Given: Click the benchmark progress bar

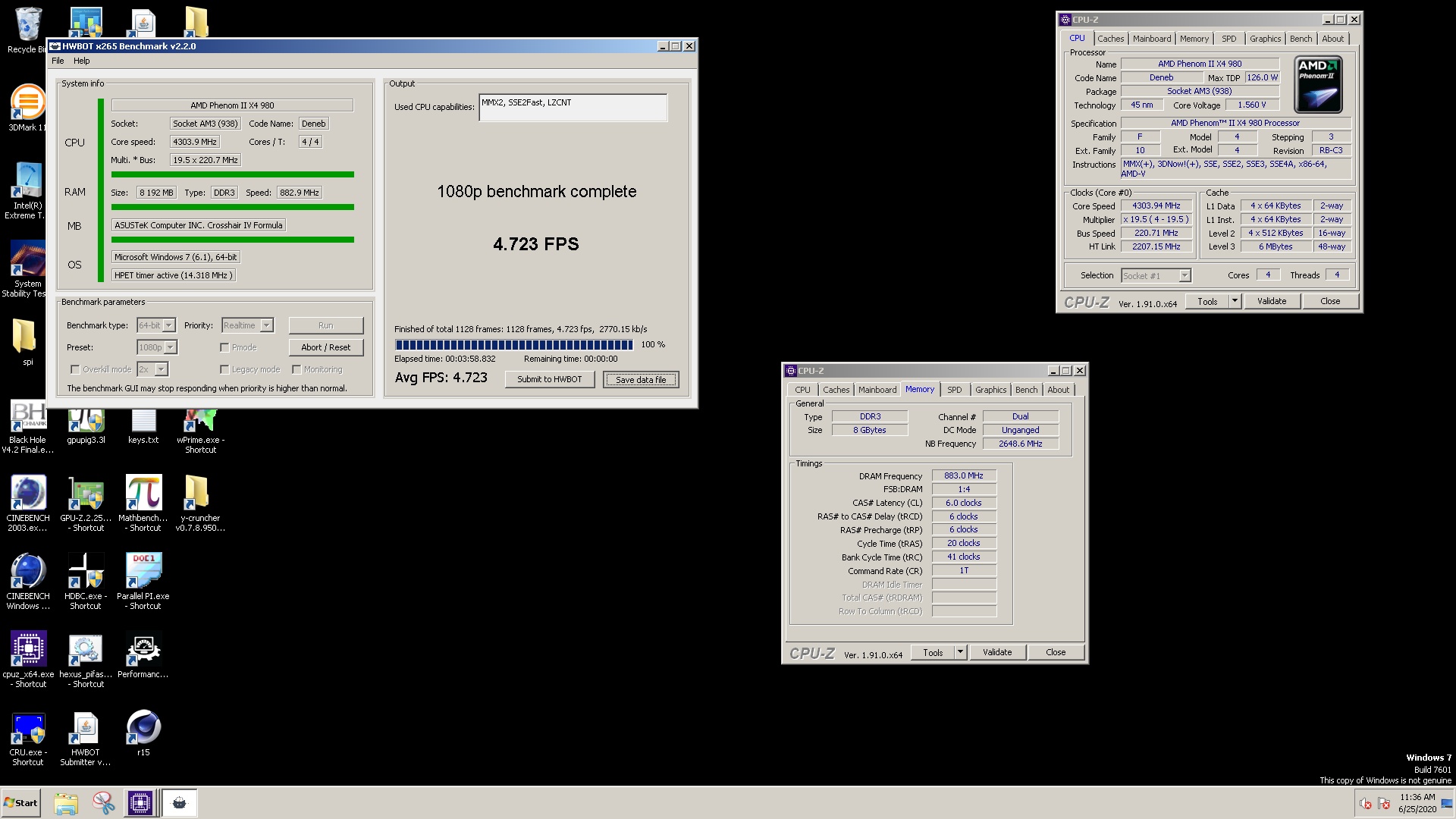Looking at the screenshot, I should (514, 345).
